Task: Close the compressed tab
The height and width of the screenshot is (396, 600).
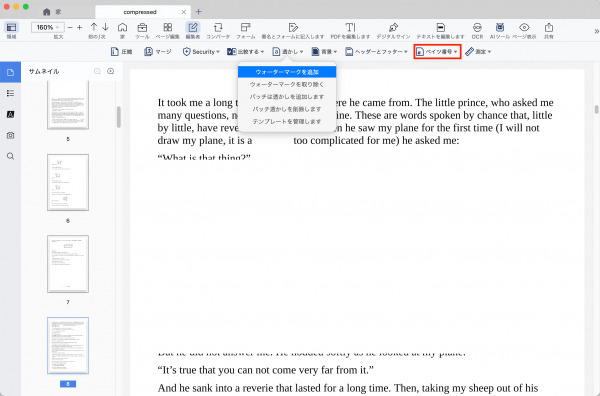Action: [184, 12]
